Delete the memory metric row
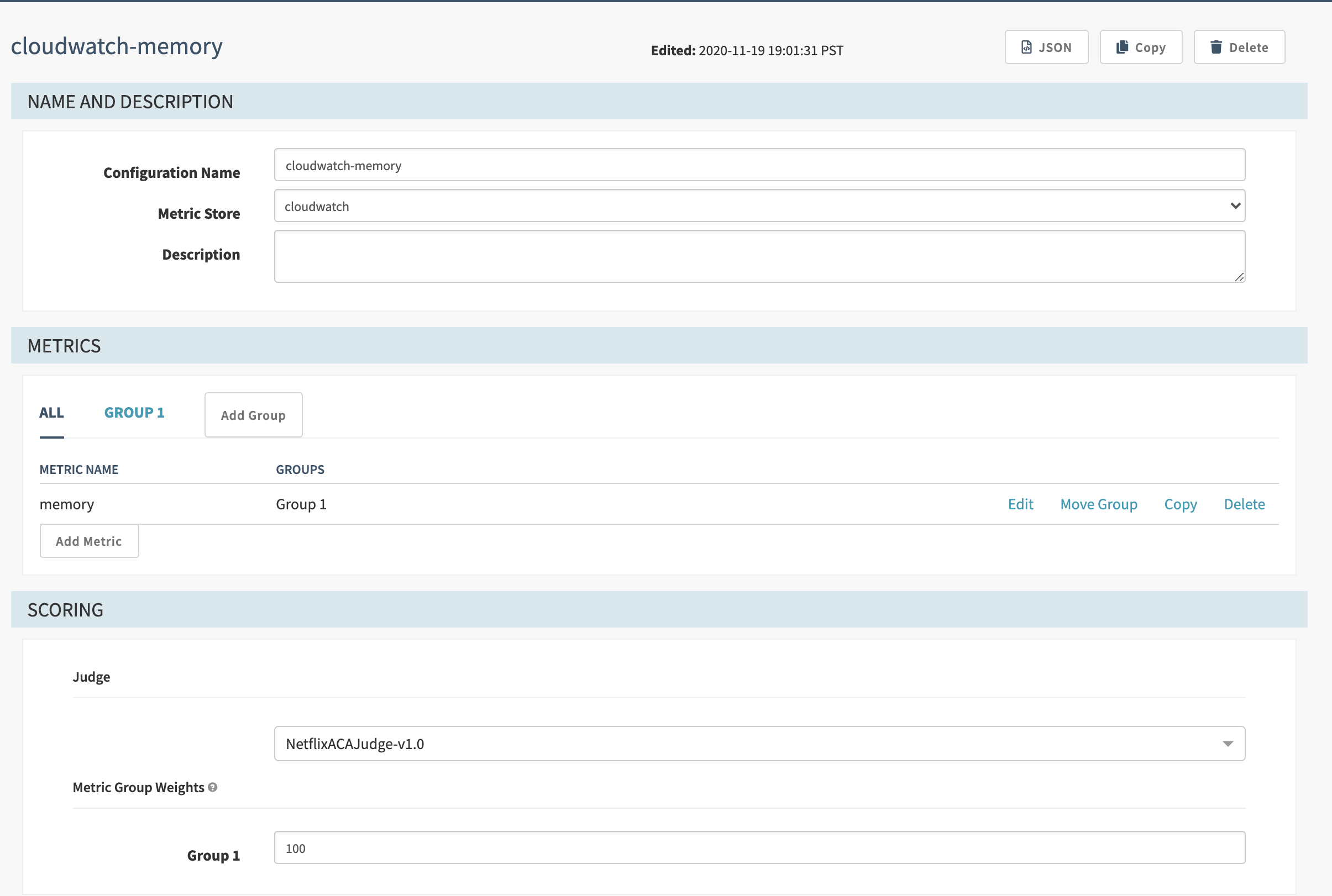 pos(1244,504)
